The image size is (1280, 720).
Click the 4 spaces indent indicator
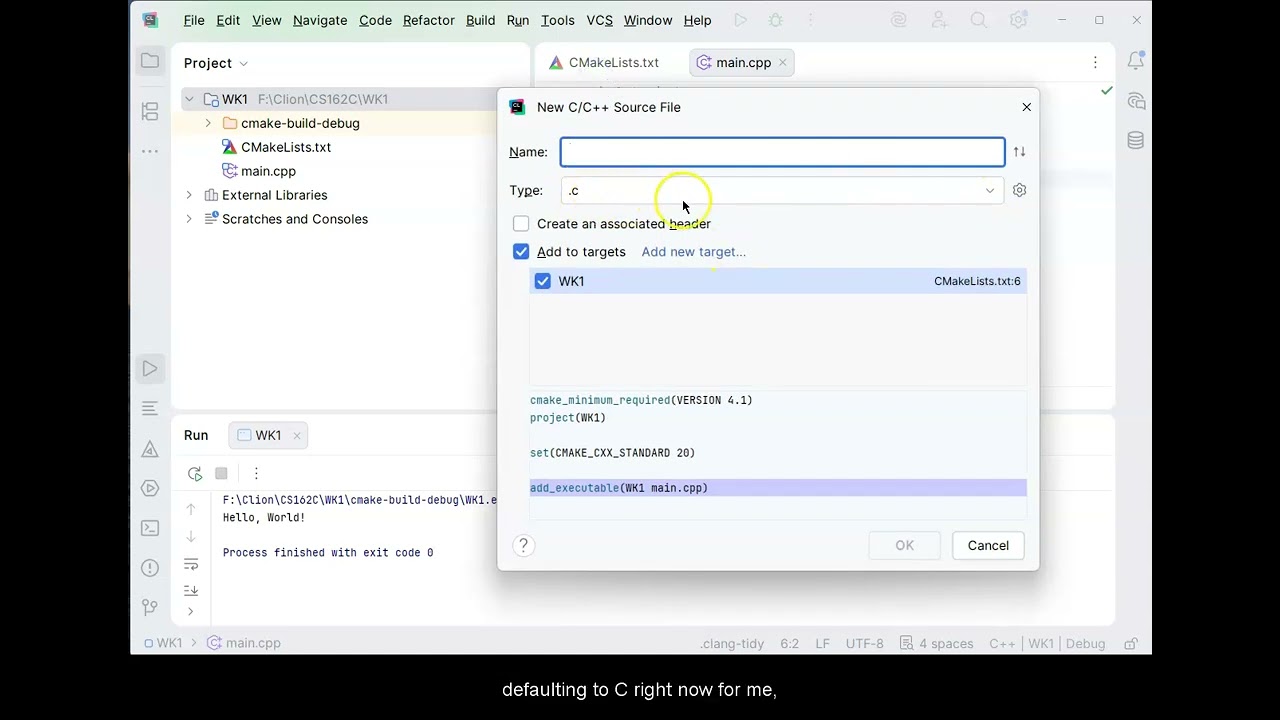(936, 643)
